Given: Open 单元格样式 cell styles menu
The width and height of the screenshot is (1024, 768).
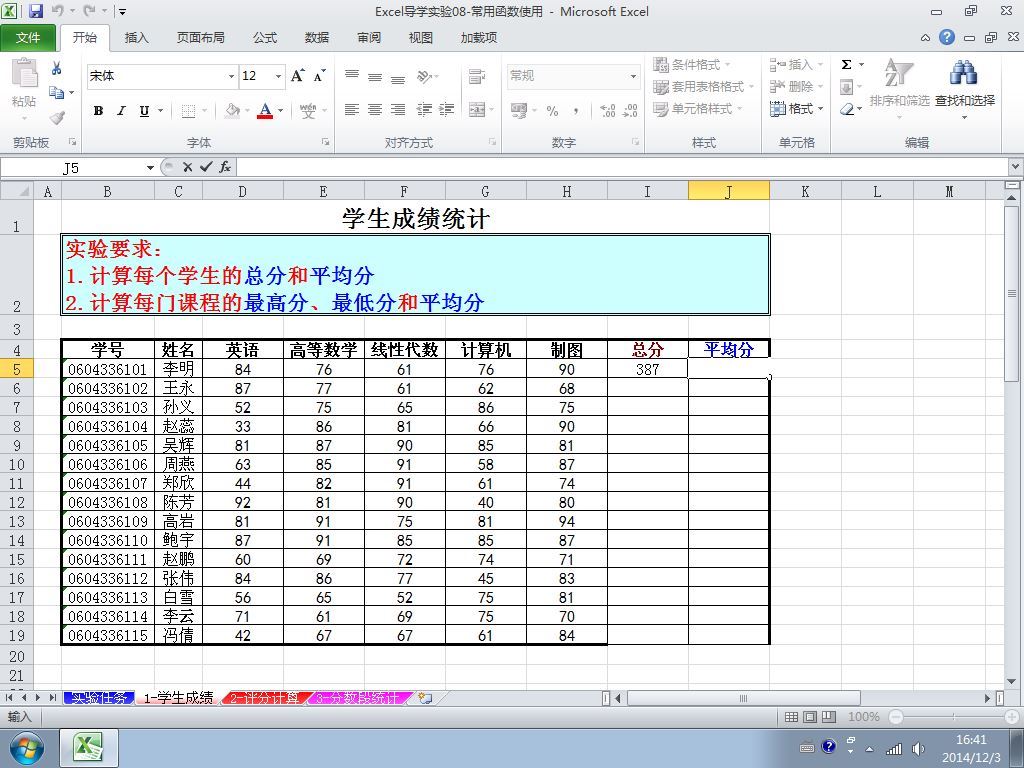Looking at the screenshot, I should (x=698, y=108).
